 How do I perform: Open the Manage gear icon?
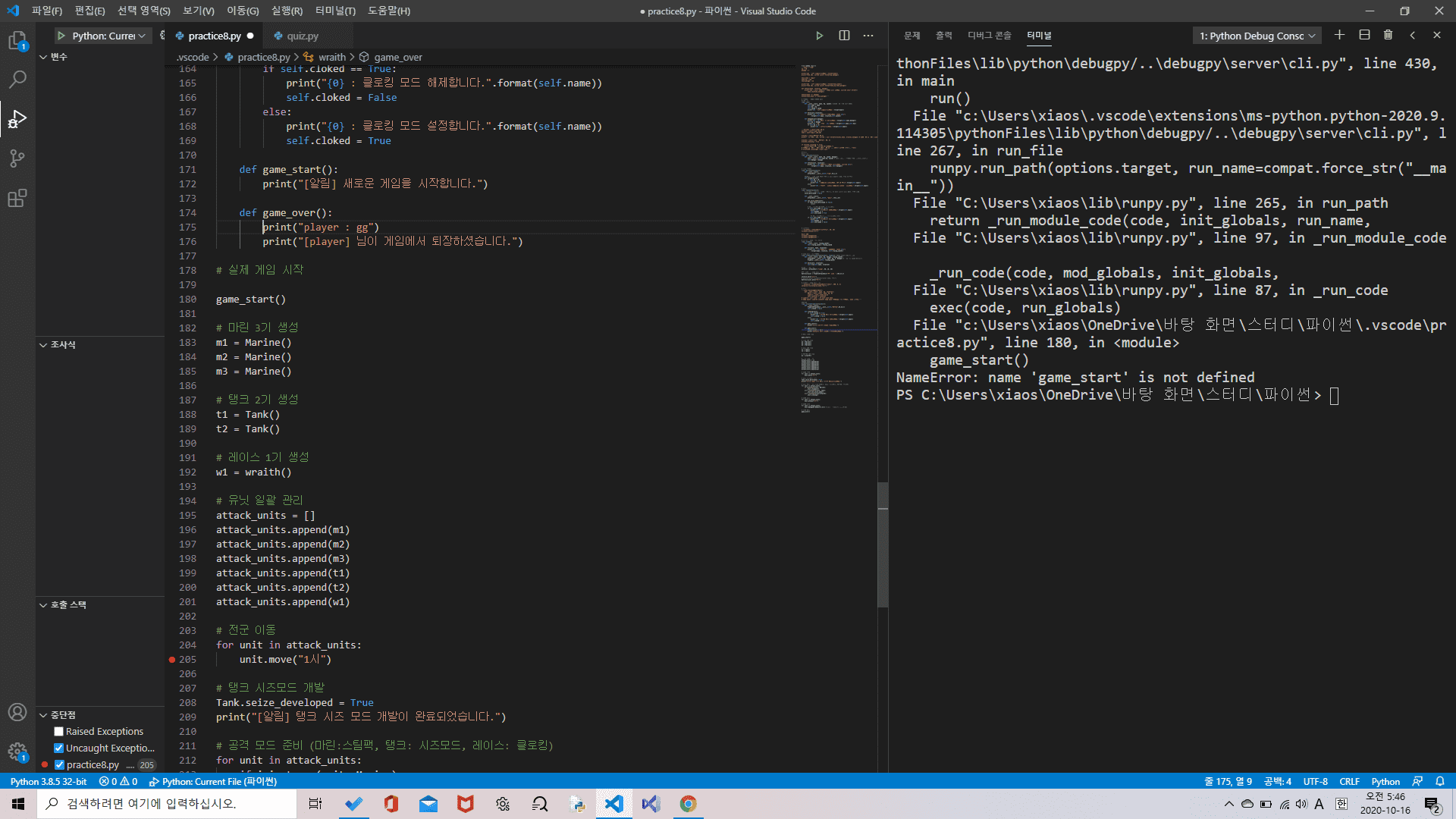17,751
